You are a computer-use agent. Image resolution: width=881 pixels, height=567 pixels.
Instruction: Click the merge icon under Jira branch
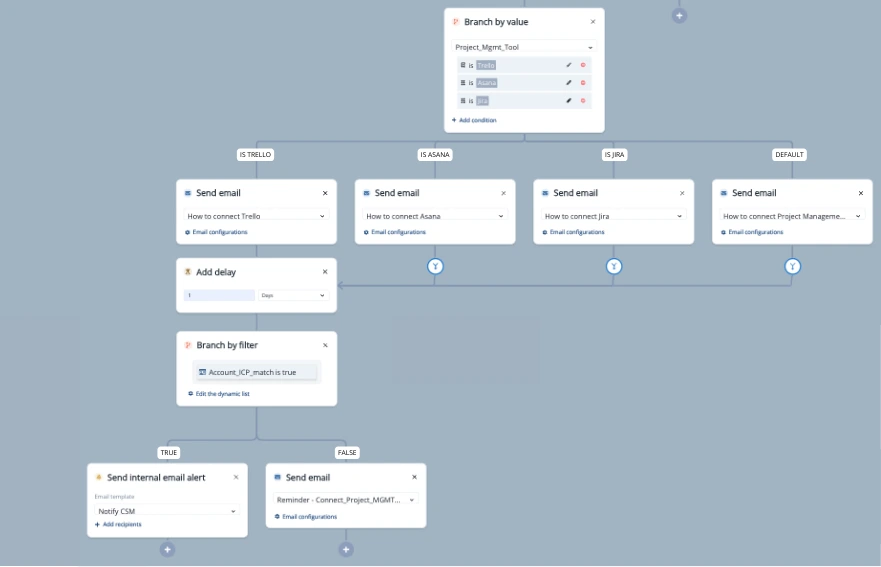(614, 266)
